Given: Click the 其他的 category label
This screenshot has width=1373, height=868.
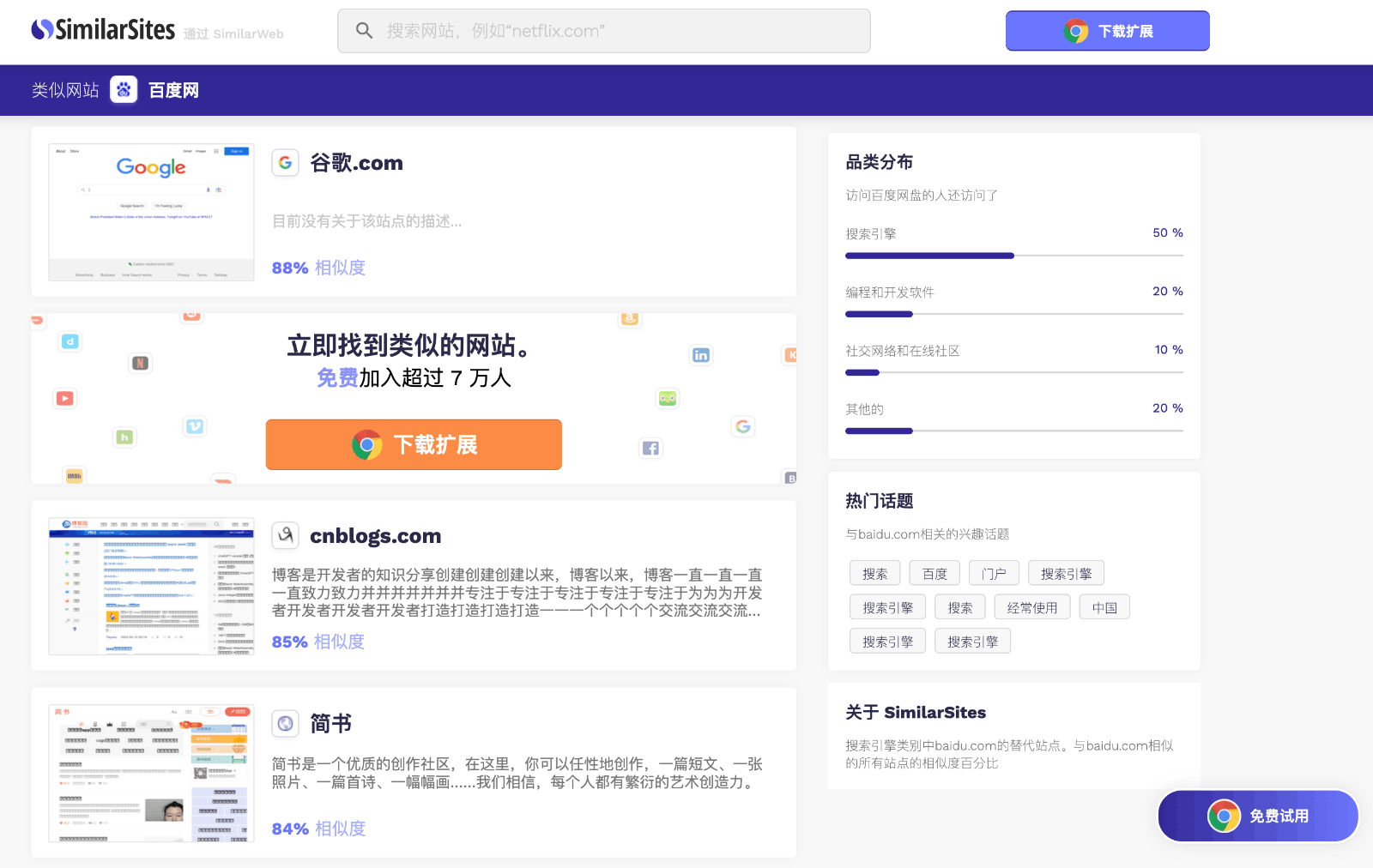Looking at the screenshot, I should (x=864, y=409).
